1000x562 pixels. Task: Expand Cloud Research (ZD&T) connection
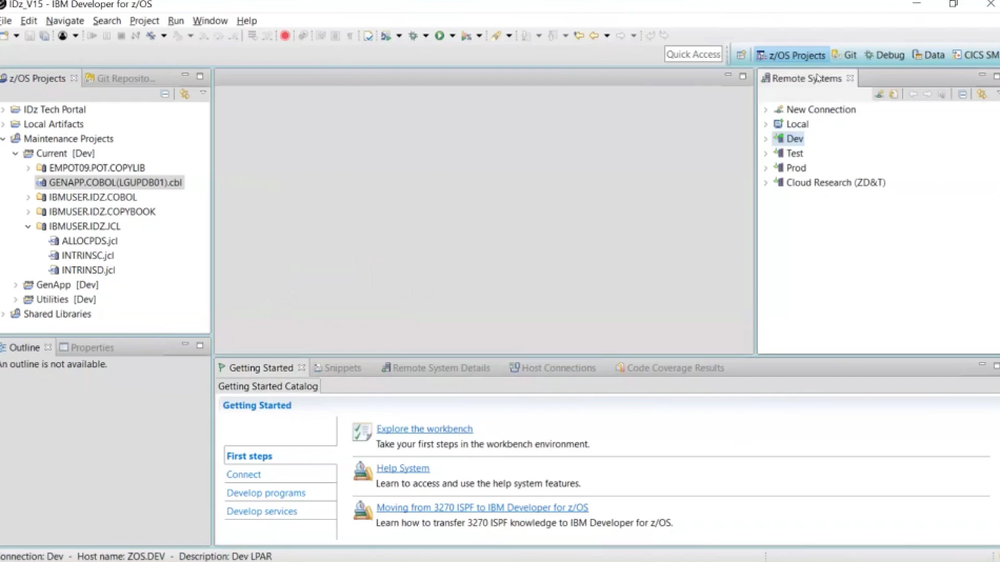tap(766, 183)
